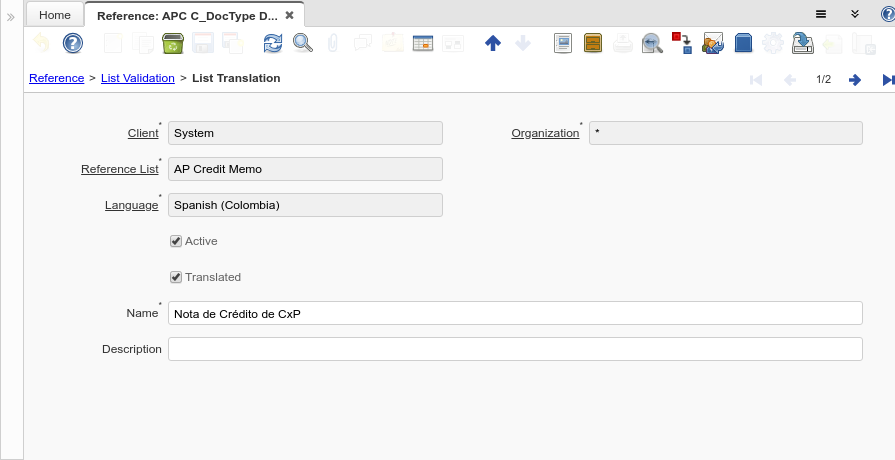
Task: Open the hamburger menu at top right
Action: tap(821, 14)
